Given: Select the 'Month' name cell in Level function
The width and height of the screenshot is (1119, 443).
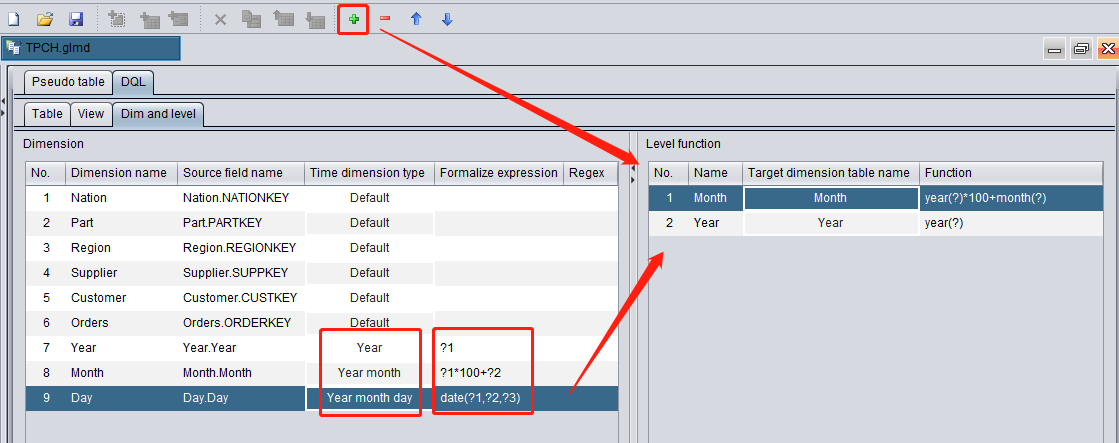Looking at the screenshot, I should pyautogui.click(x=715, y=198).
